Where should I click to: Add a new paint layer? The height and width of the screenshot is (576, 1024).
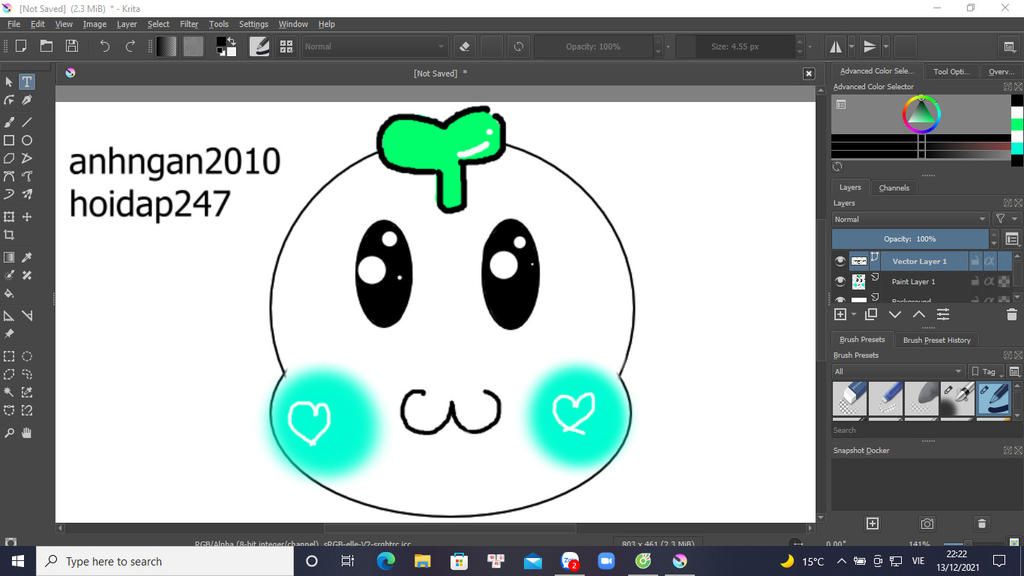click(840, 315)
